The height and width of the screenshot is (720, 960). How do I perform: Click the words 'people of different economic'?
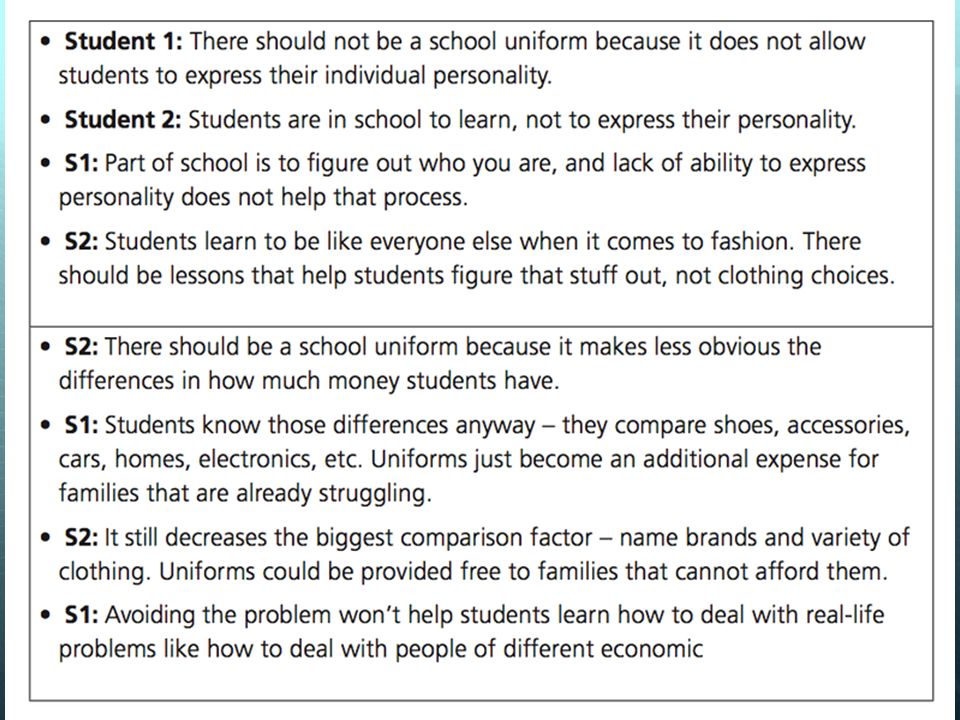tap(549, 649)
